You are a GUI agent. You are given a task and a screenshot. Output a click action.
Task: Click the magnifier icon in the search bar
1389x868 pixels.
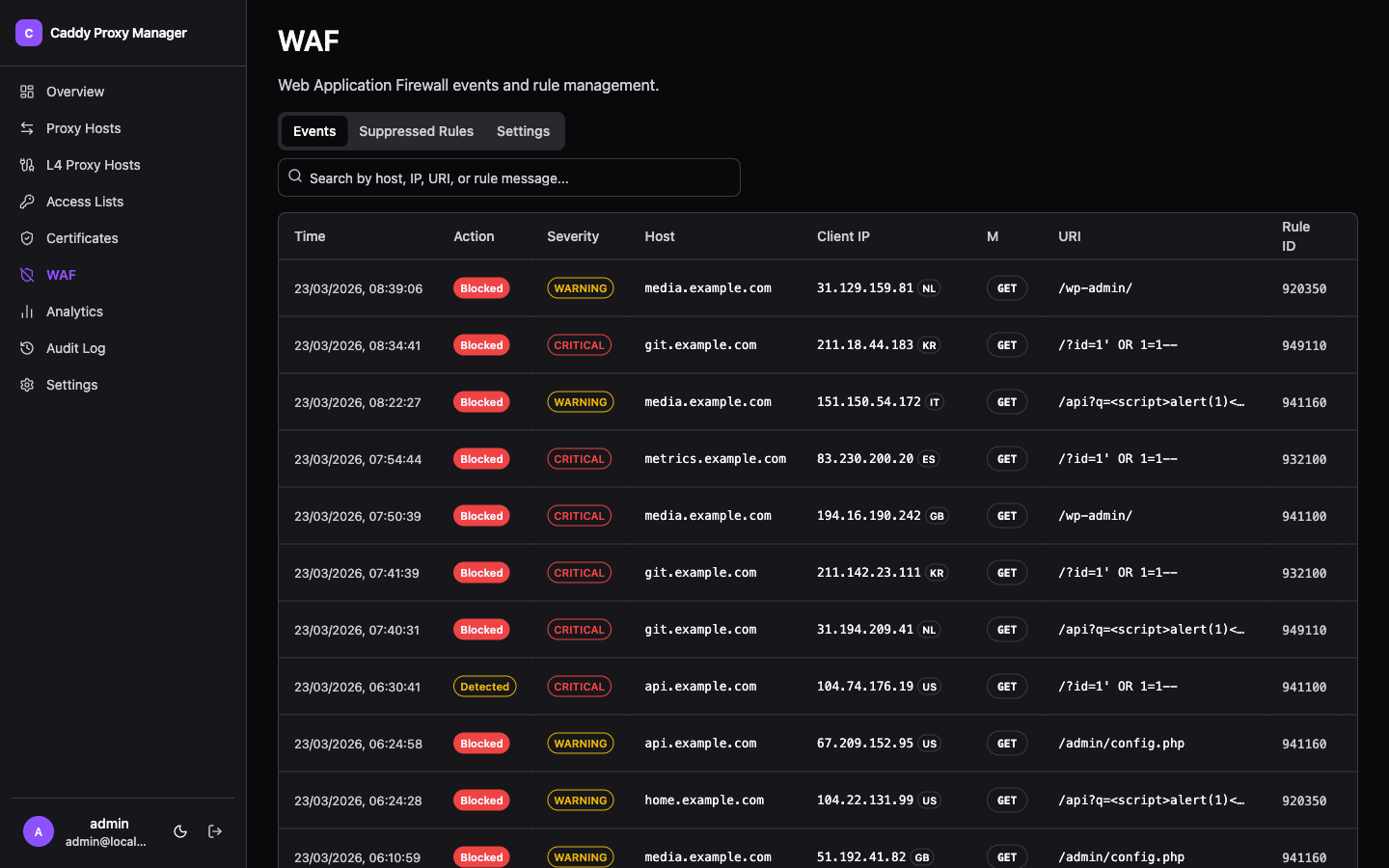coord(295,176)
